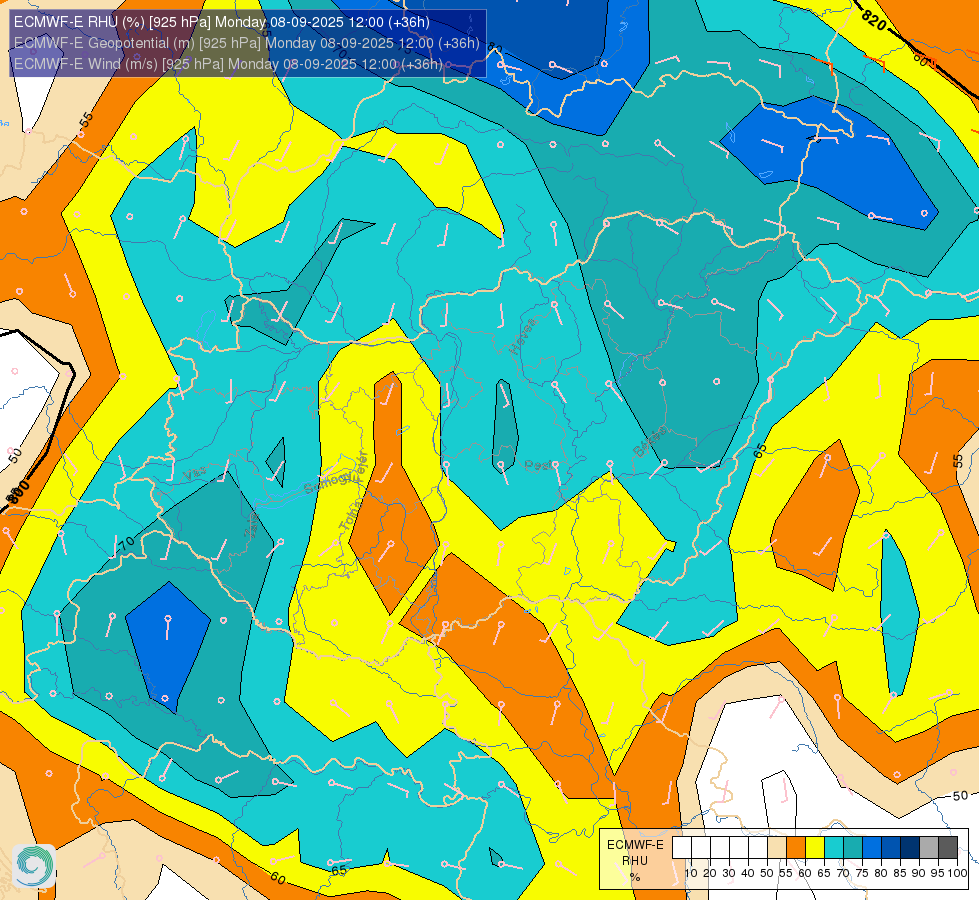Pick the bright blue 75–80 legend swatch
Screen dimensions: 979x900
[x=872, y=848]
